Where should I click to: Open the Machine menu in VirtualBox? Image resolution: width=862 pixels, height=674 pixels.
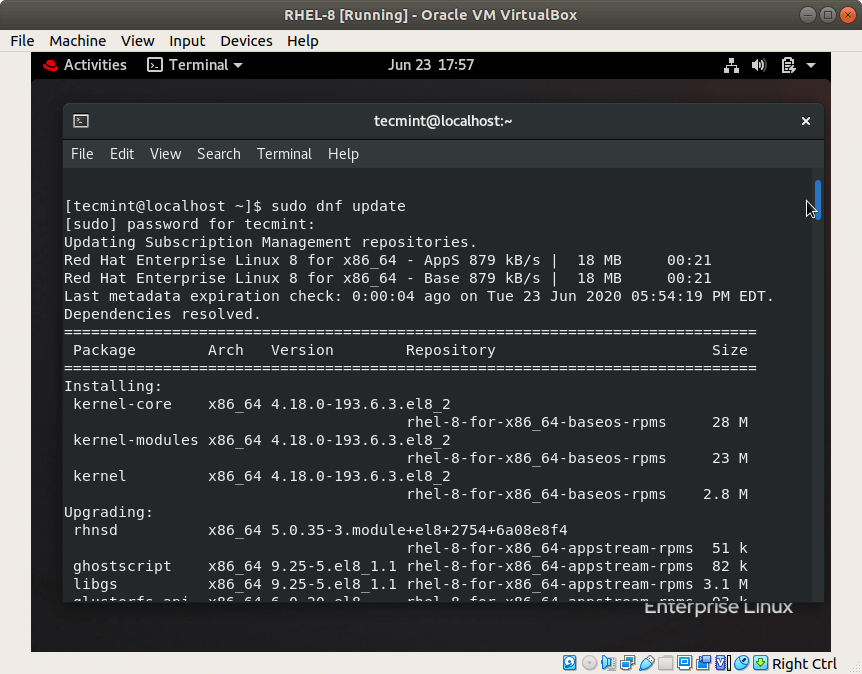(77, 41)
